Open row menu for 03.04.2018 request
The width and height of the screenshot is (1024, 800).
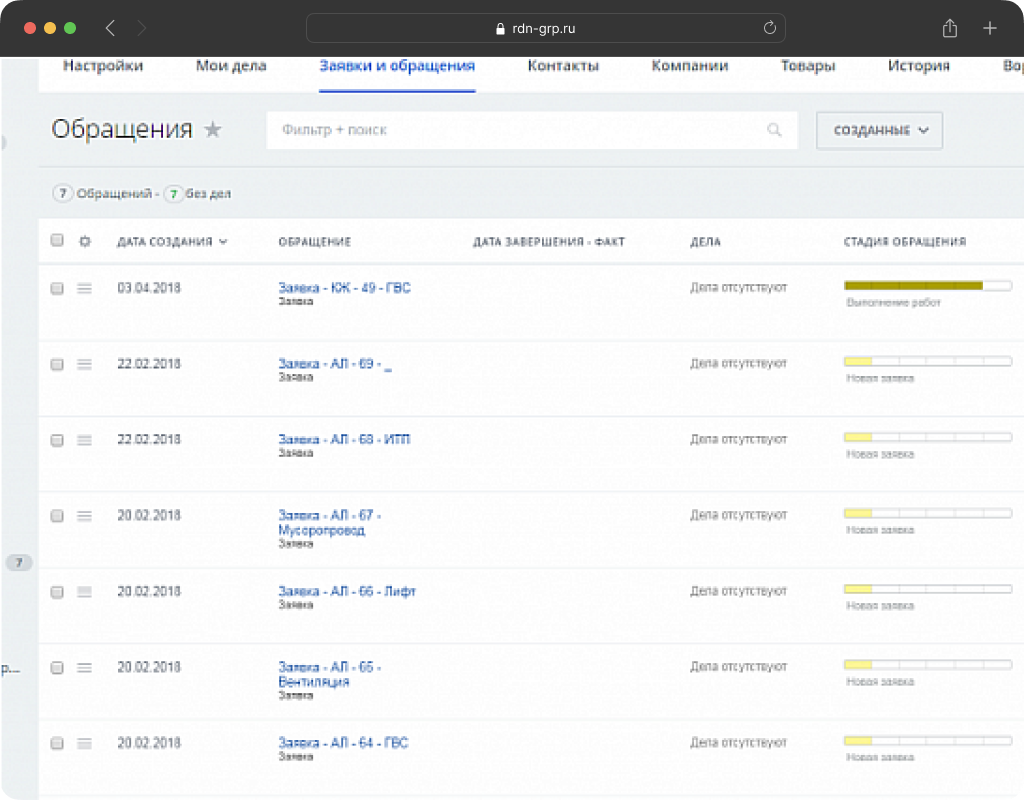pos(84,288)
